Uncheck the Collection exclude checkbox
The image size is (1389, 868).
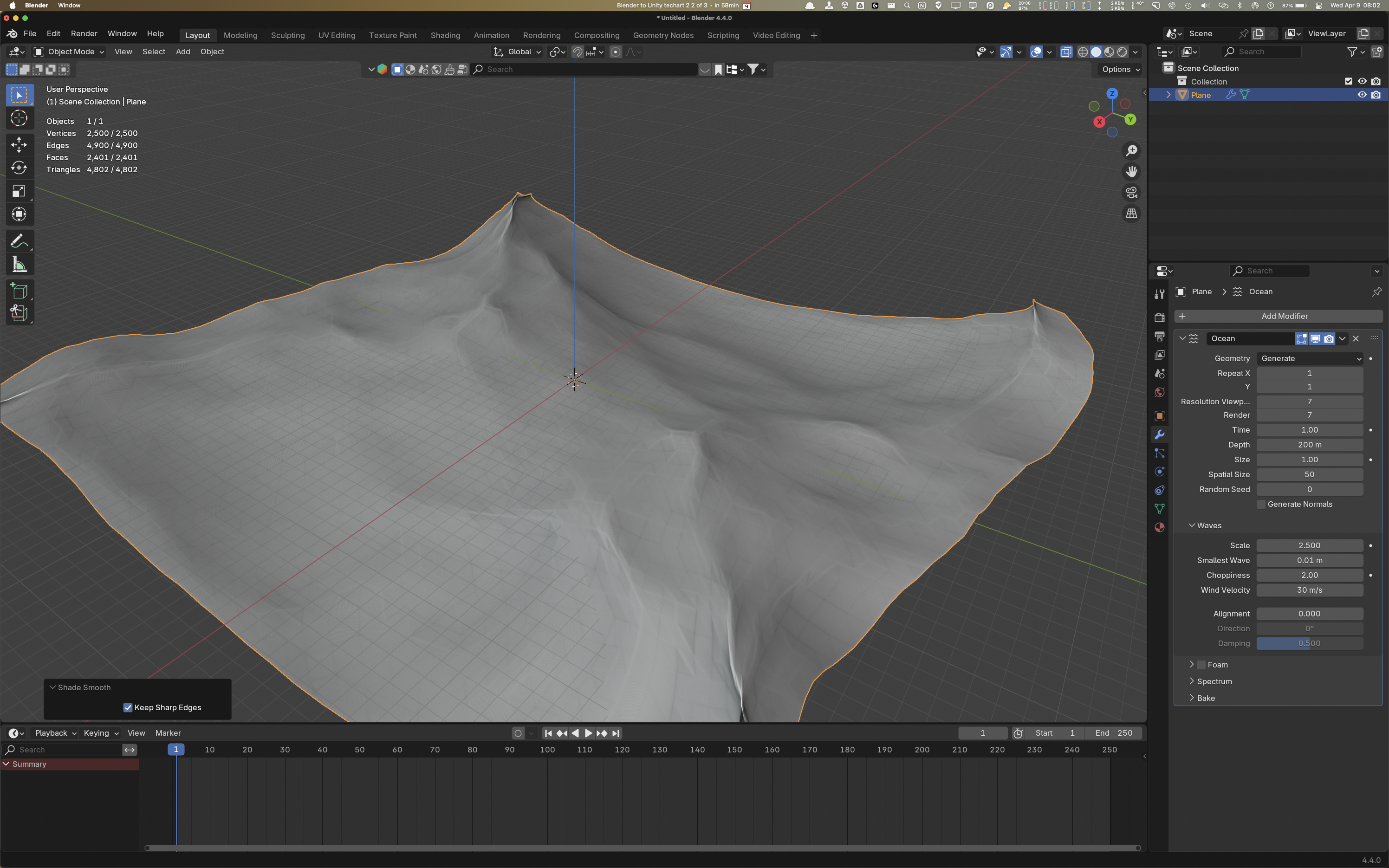click(1348, 82)
